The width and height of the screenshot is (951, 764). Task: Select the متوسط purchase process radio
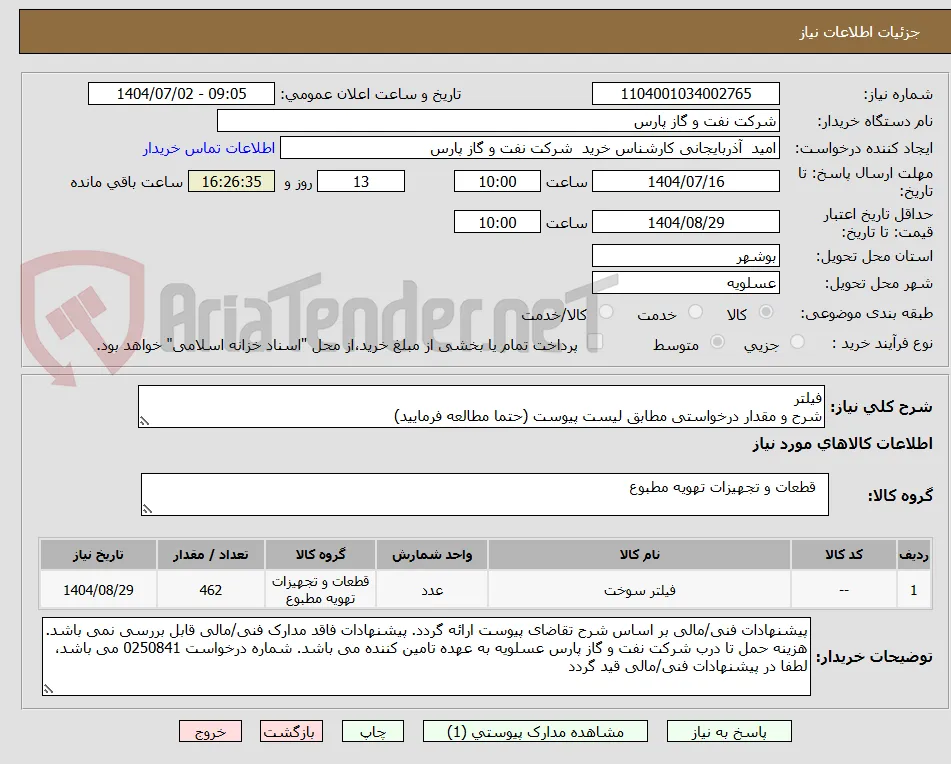click(x=717, y=342)
